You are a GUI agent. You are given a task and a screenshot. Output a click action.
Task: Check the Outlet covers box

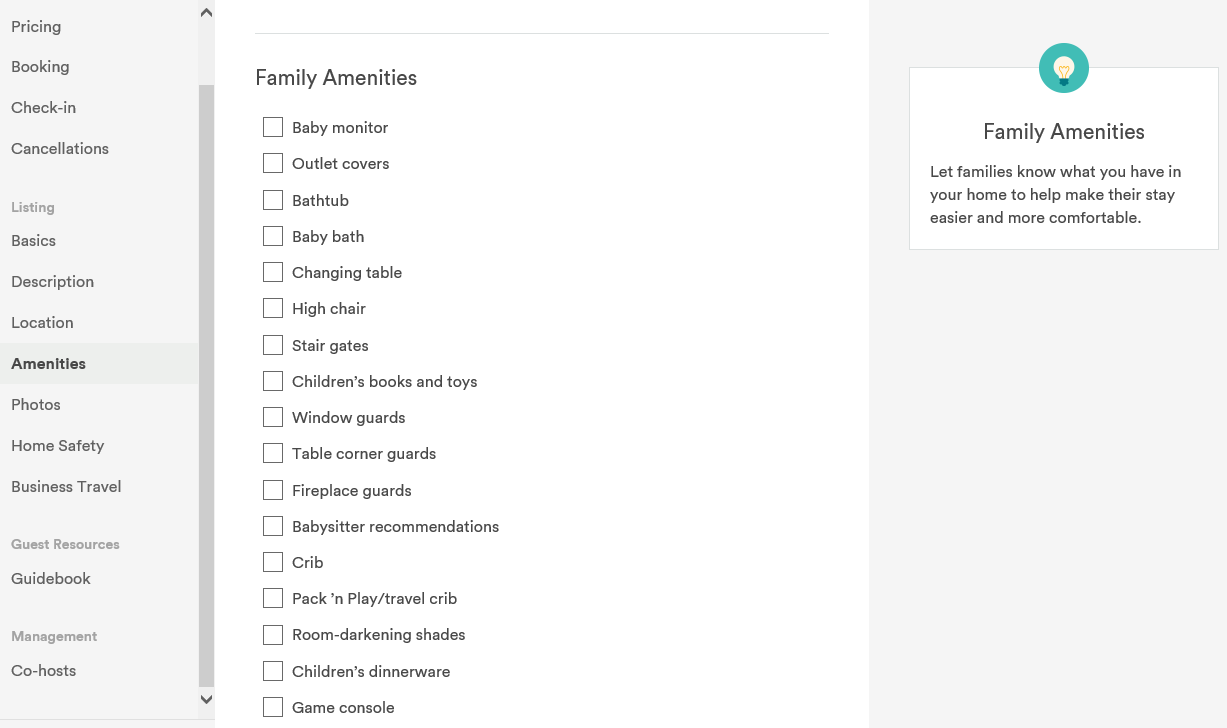pos(273,163)
